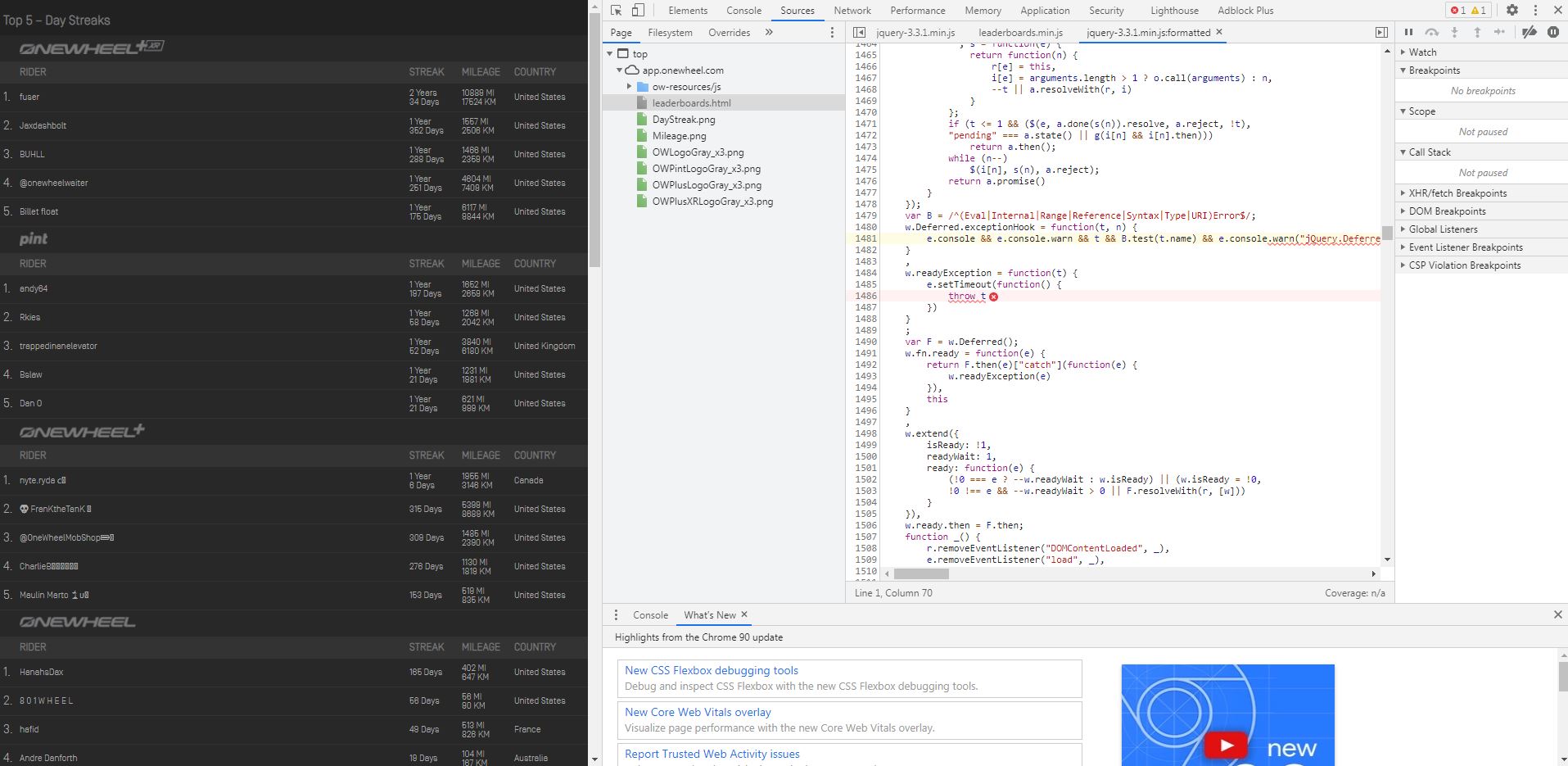Image resolution: width=1568 pixels, height=766 pixels.
Task: Activate the inspect element picker tool
Action: click(x=617, y=11)
